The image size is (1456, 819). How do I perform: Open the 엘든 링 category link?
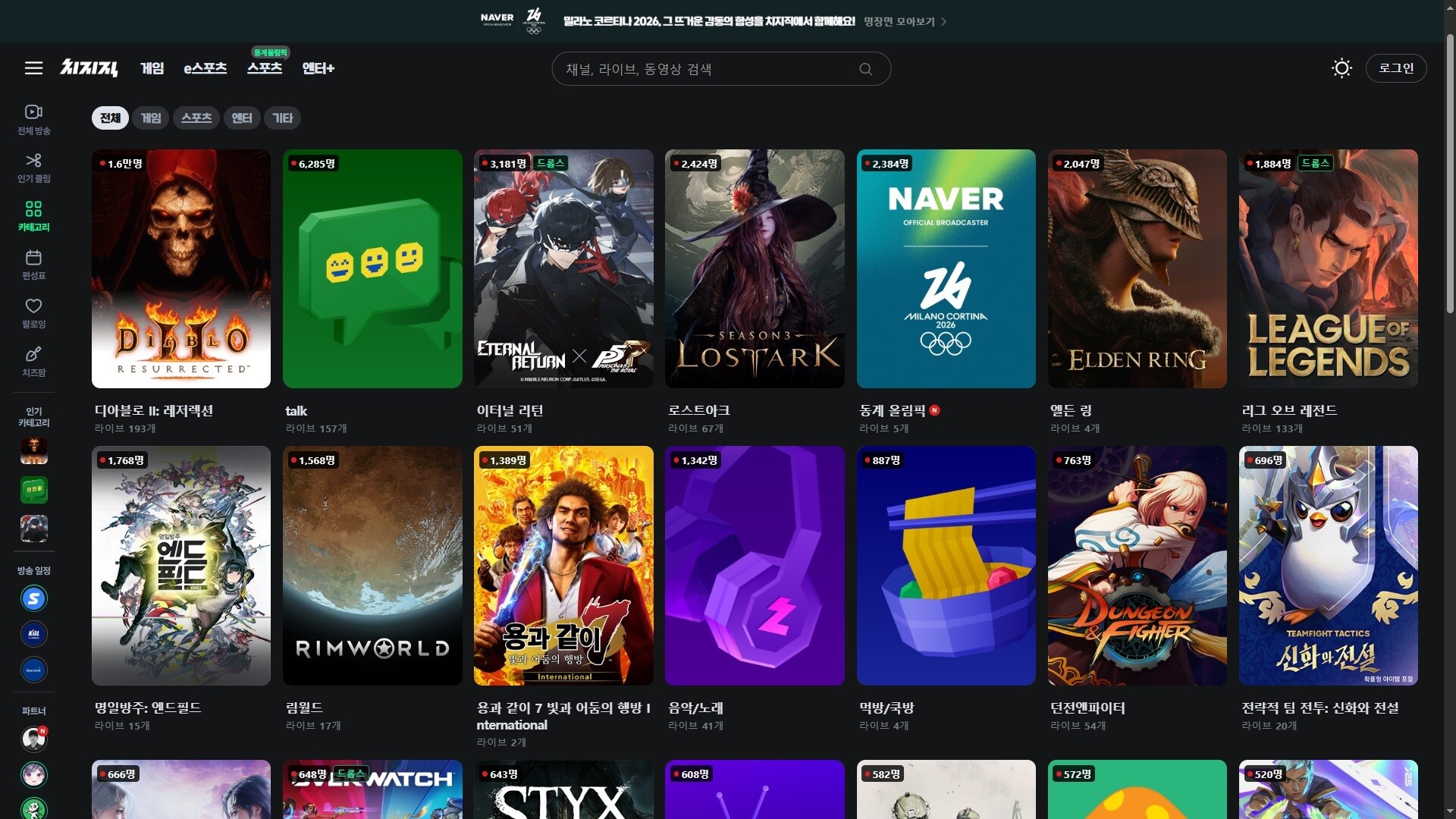click(x=1070, y=410)
